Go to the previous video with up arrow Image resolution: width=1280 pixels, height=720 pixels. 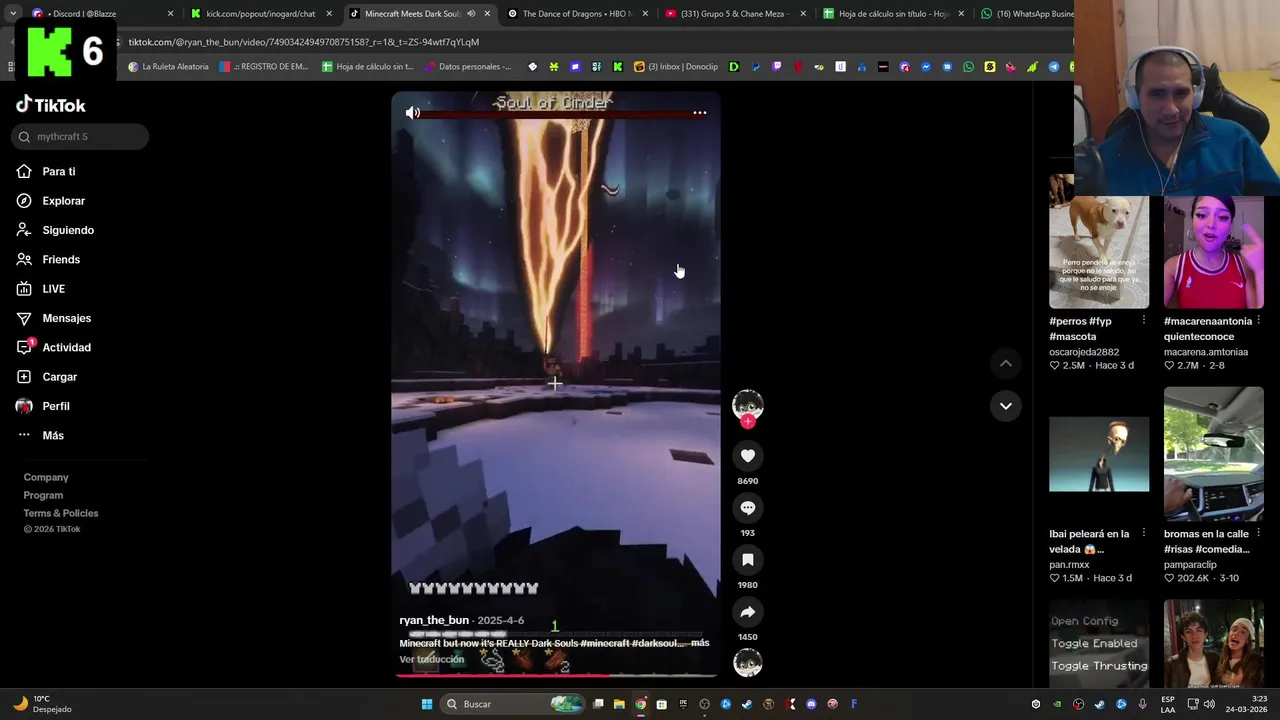pos(1005,364)
